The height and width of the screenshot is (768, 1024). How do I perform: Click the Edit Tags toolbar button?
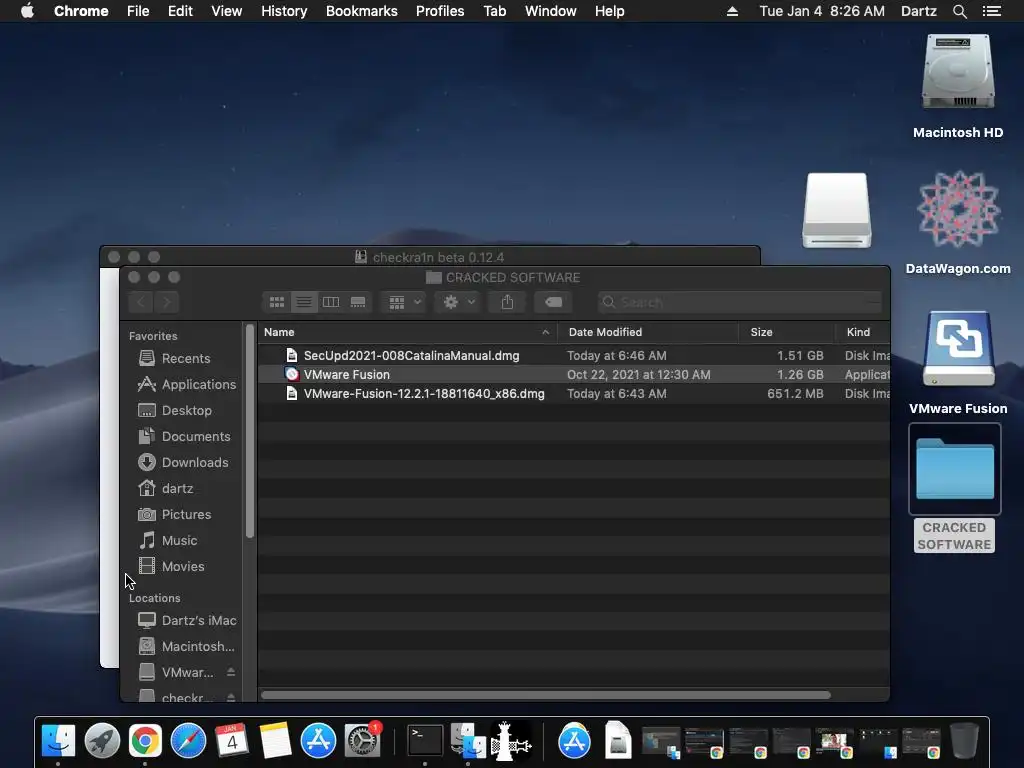[x=553, y=302]
